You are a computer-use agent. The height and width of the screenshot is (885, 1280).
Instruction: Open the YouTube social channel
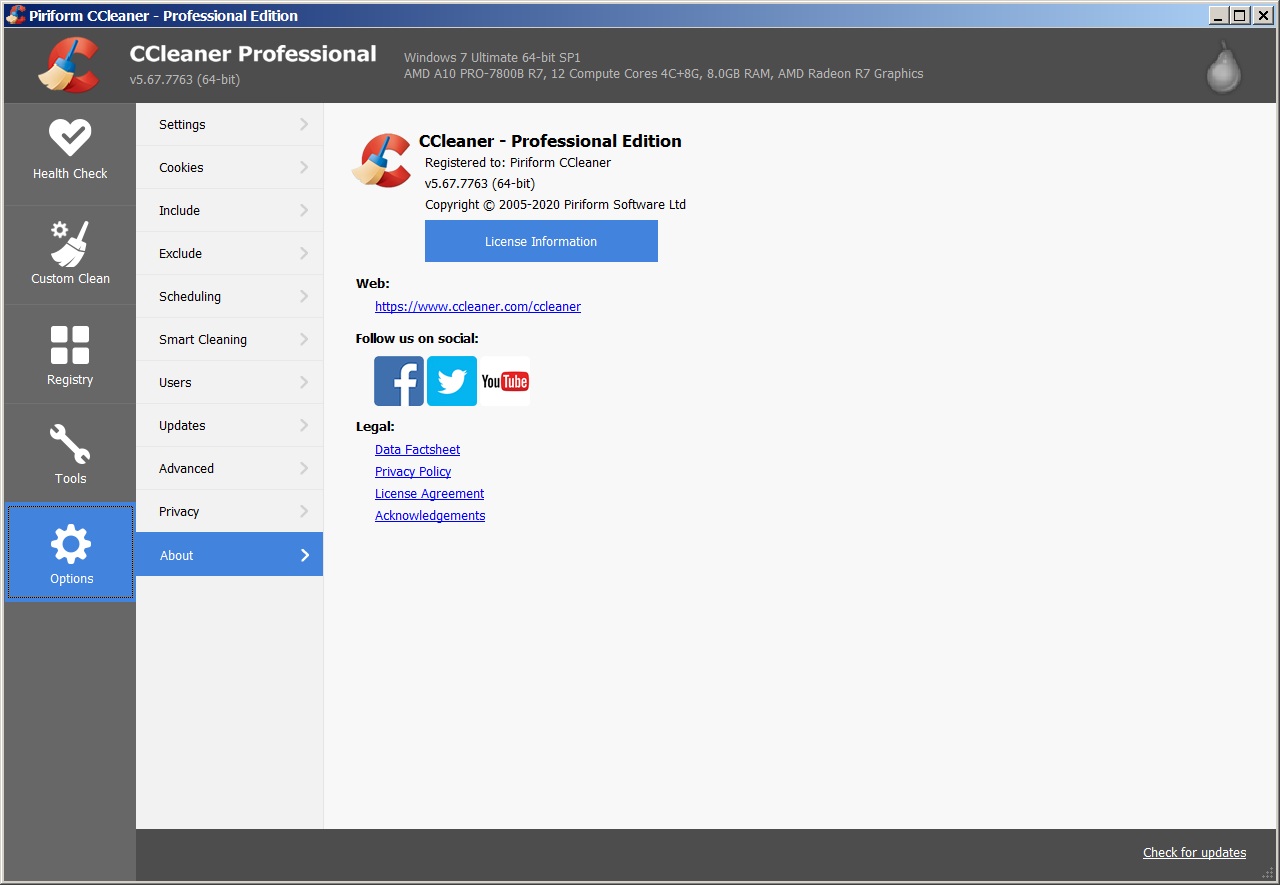click(505, 381)
